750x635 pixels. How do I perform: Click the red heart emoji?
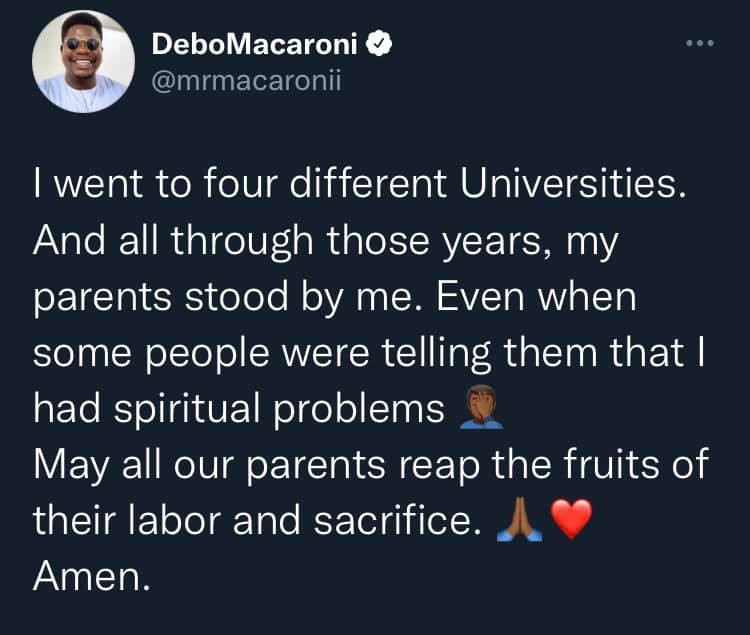click(x=571, y=520)
